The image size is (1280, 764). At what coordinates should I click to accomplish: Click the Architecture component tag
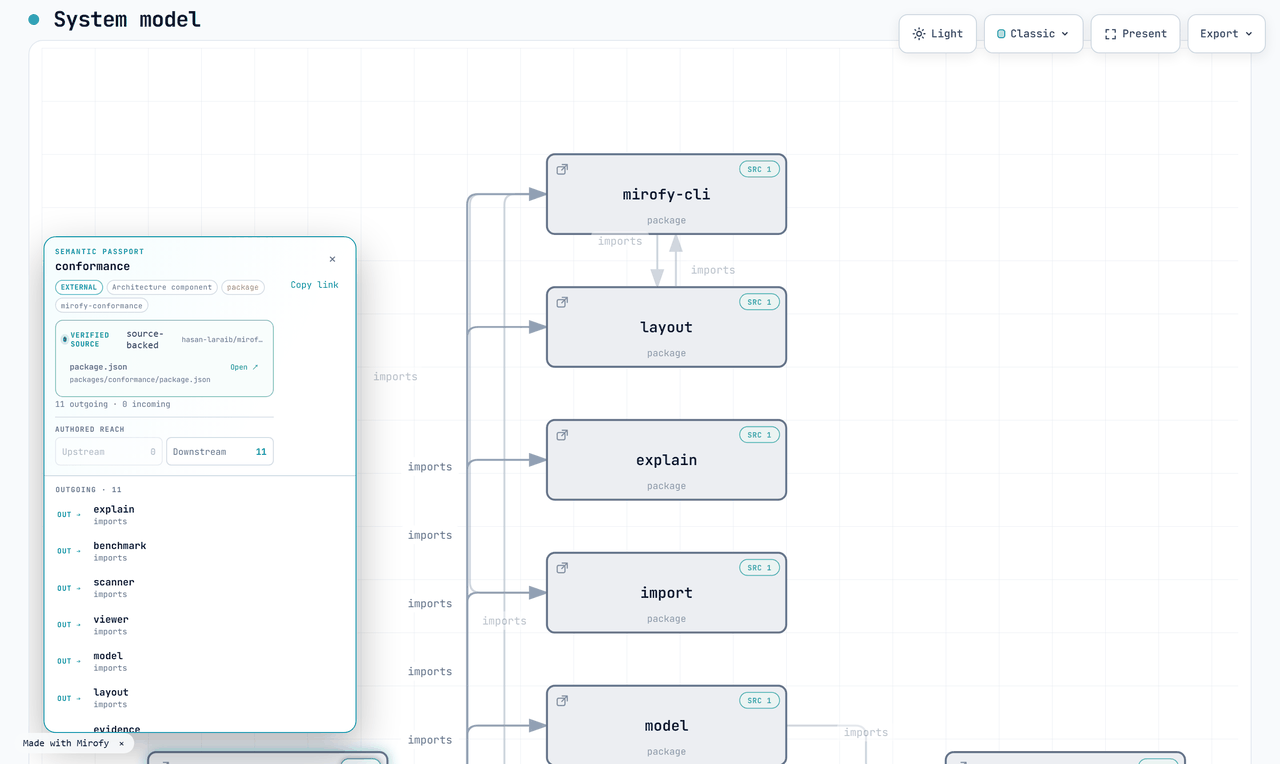(x=162, y=287)
